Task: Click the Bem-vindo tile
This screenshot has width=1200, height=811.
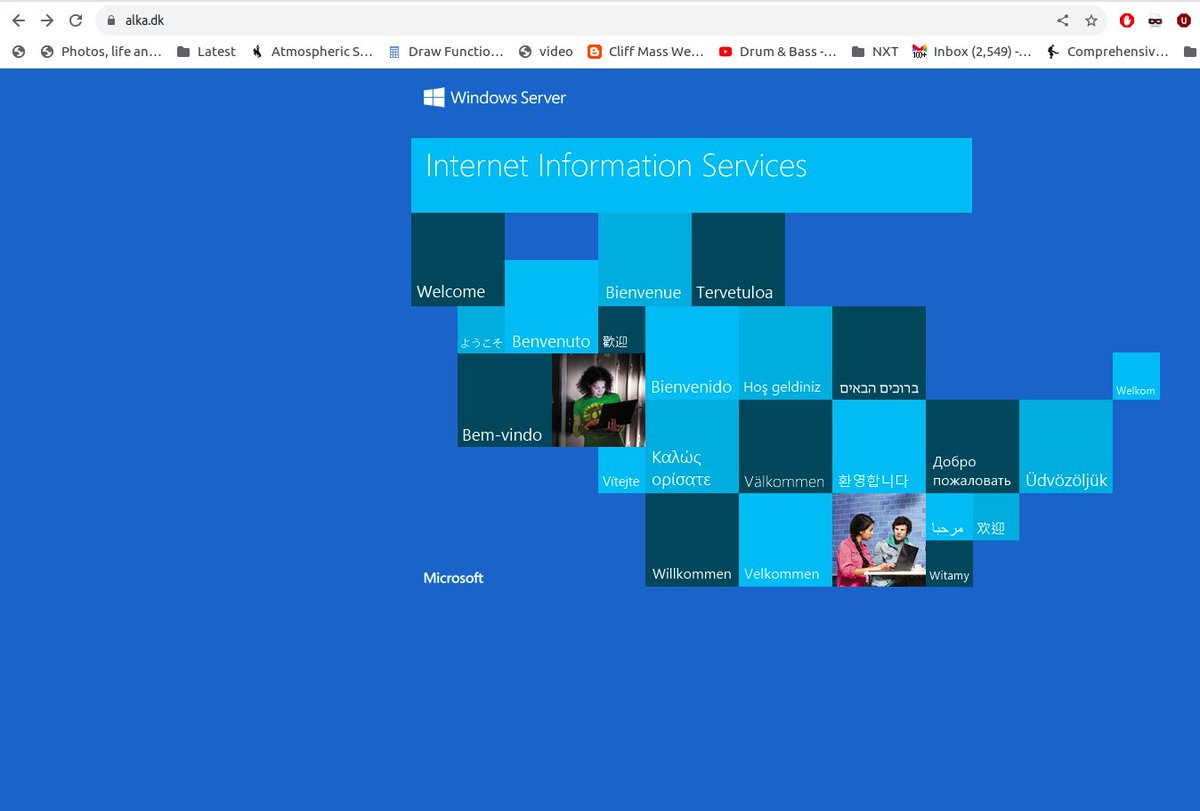Action: click(x=504, y=400)
